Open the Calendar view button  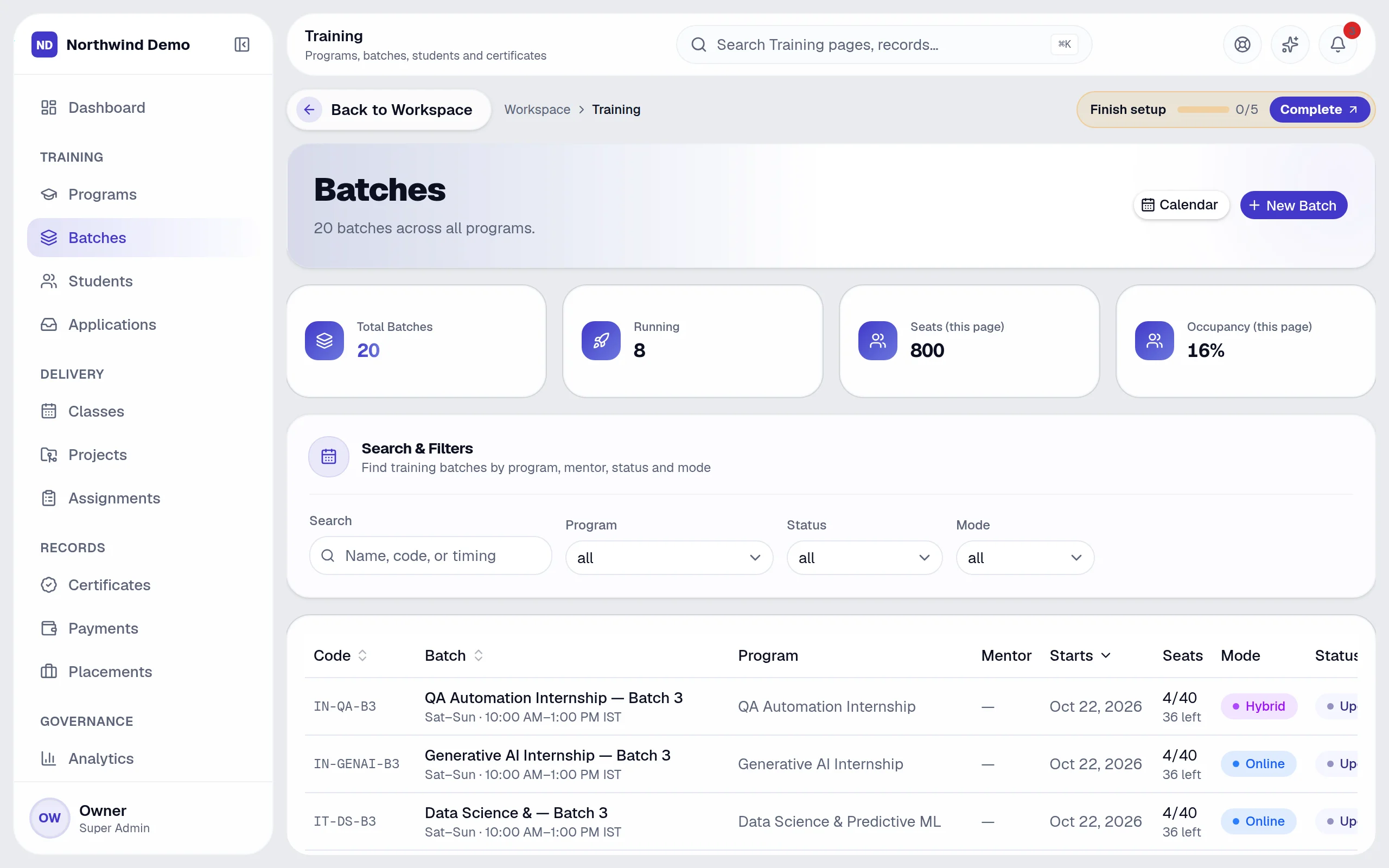coord(1180,205)
